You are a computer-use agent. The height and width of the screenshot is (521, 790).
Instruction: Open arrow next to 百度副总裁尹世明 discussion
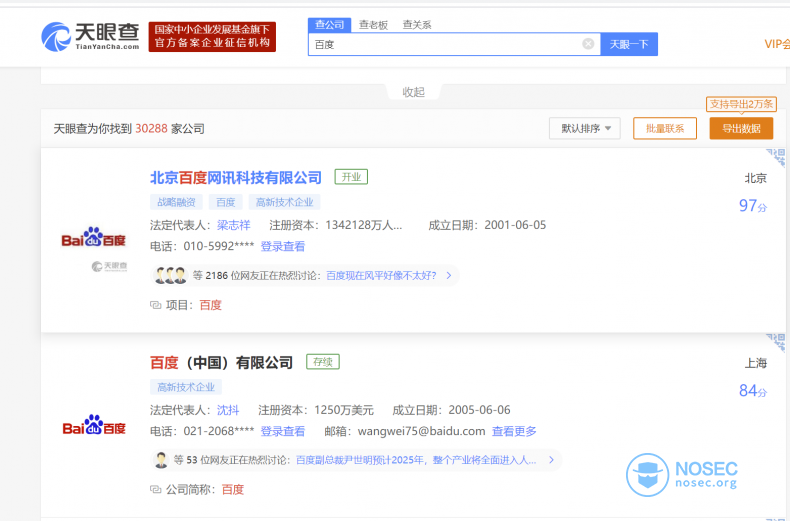(551, 460)
